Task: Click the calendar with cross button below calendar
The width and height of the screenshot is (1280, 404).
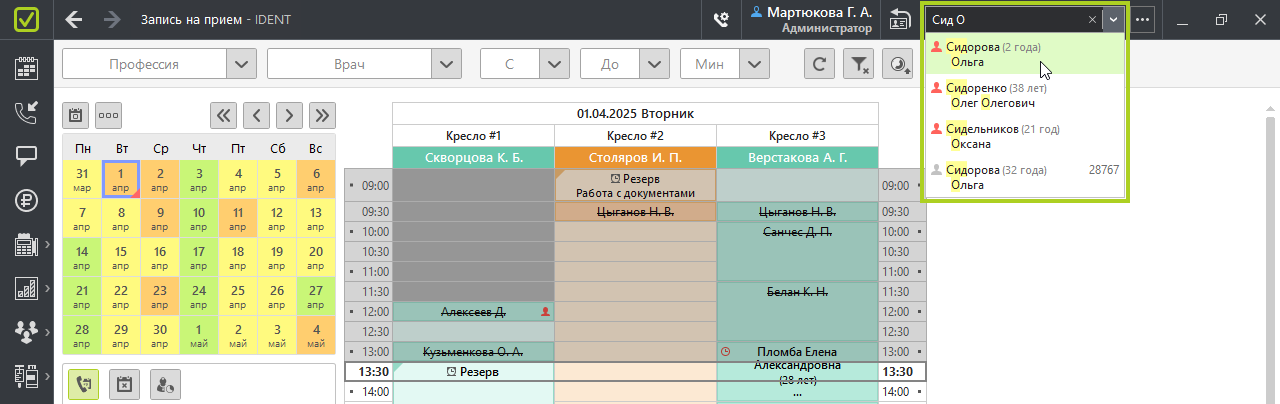Action: coord(124,384)
